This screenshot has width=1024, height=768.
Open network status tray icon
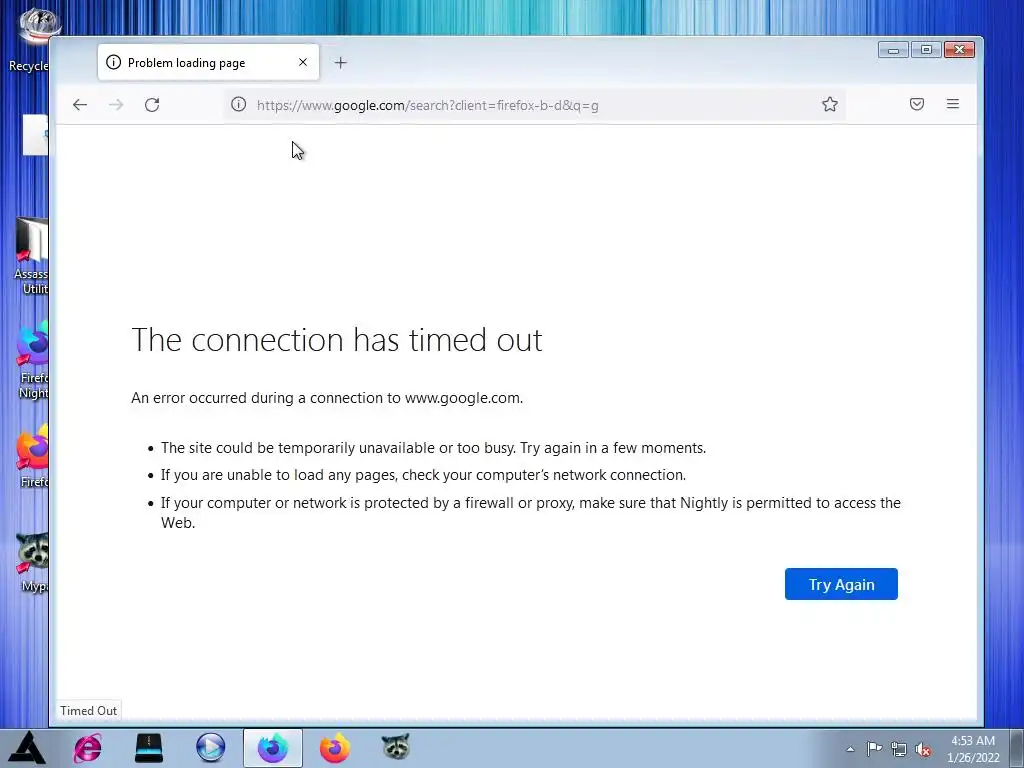(899, 750)
